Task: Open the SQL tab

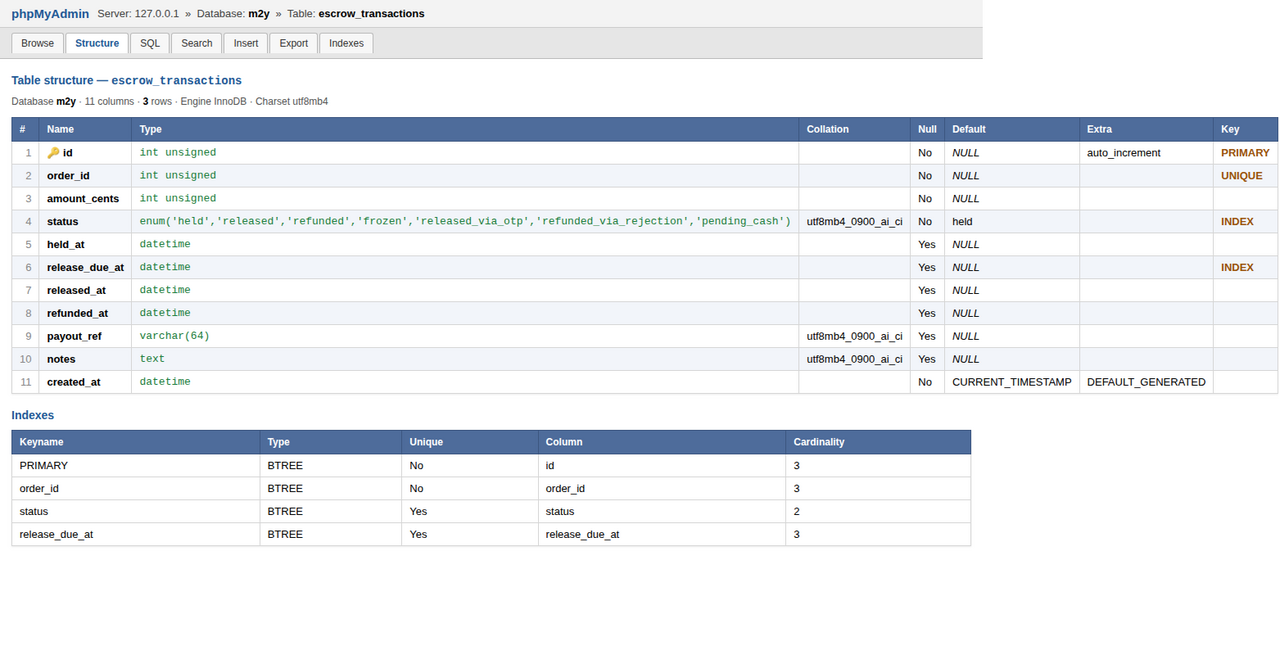Action: [149, 43]
